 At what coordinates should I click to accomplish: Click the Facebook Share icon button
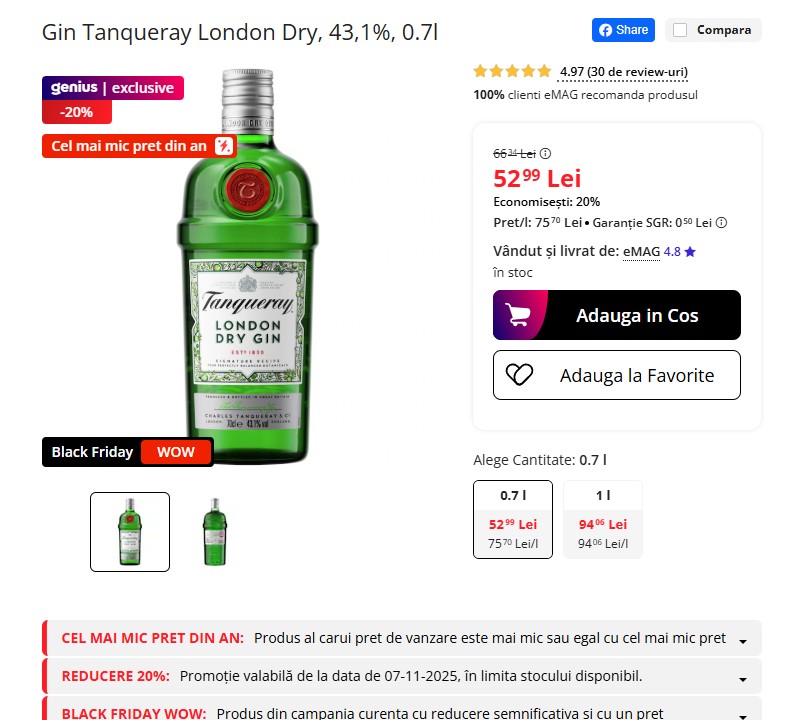coord(623,30)
